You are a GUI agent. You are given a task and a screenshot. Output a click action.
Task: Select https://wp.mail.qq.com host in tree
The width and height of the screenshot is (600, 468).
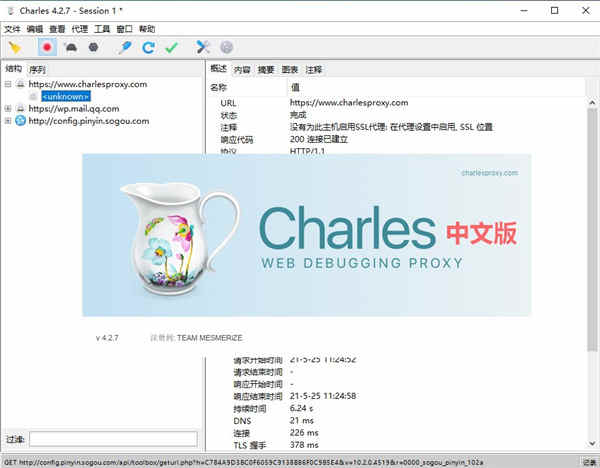(74, 109)
